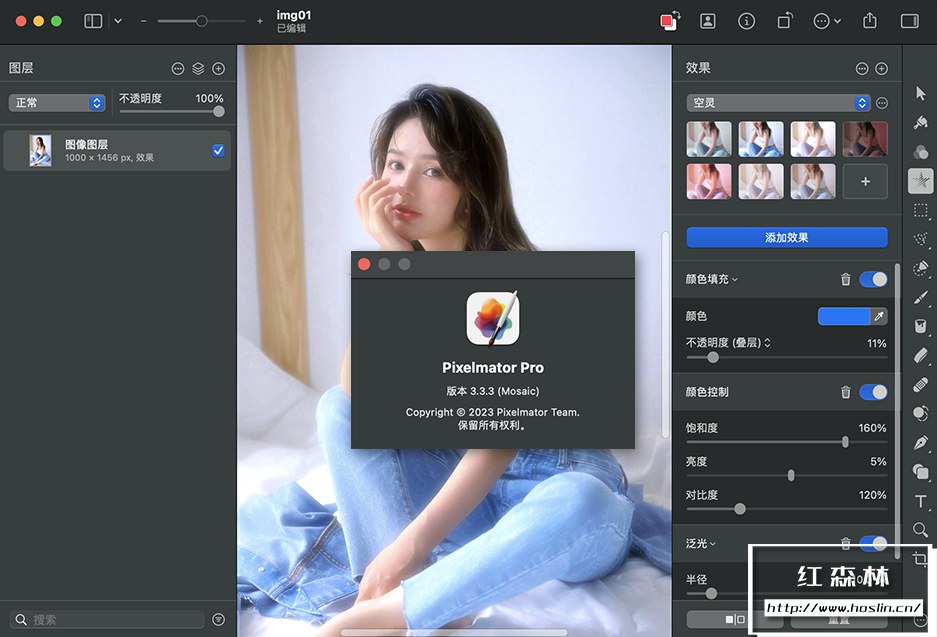The width and height of the screenshot is (937, 637).
Task: Select the Rectangular Selection tool
Action: point(920,210)
